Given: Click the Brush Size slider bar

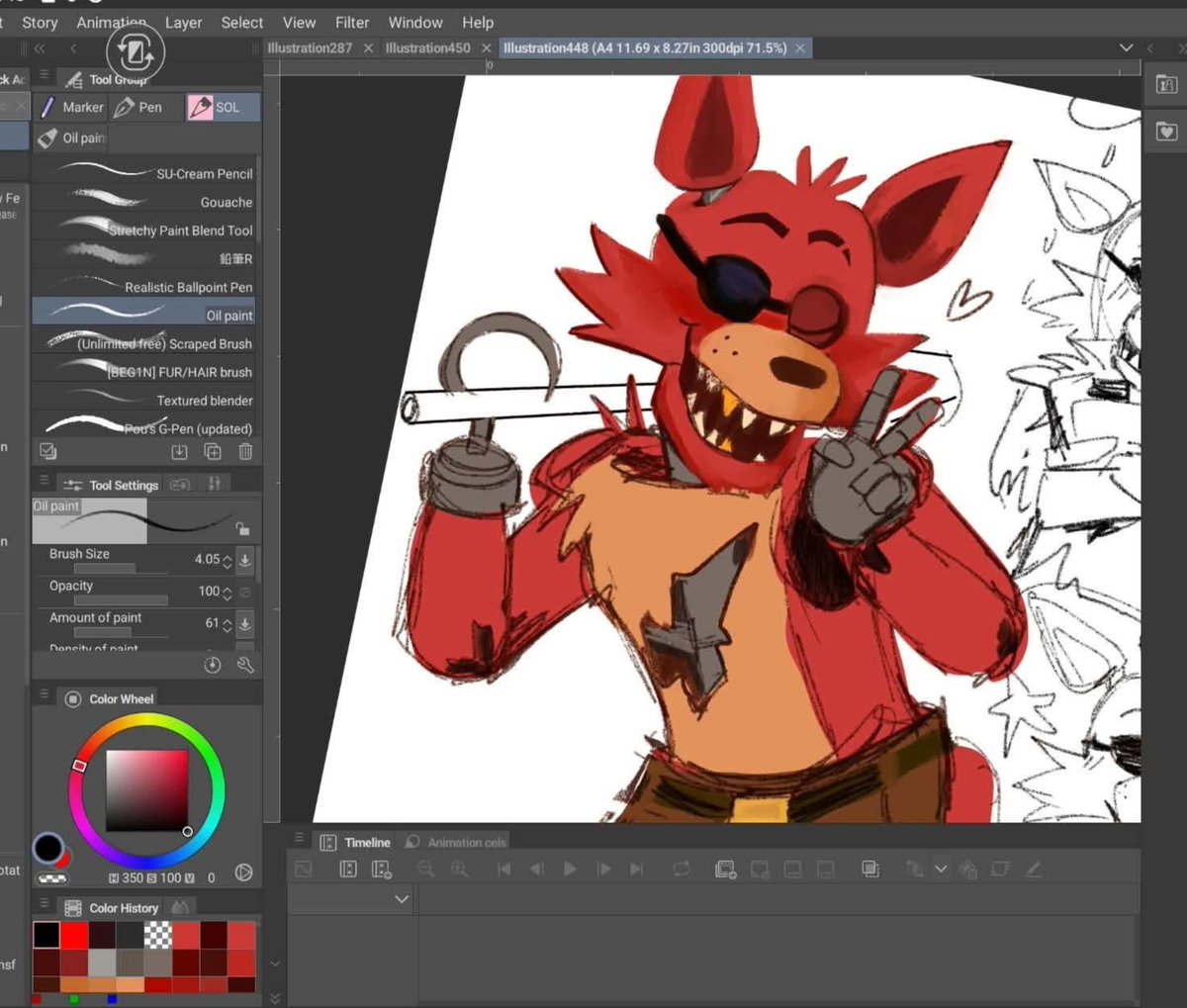Looking at the screenshot, I should (120, 569).
